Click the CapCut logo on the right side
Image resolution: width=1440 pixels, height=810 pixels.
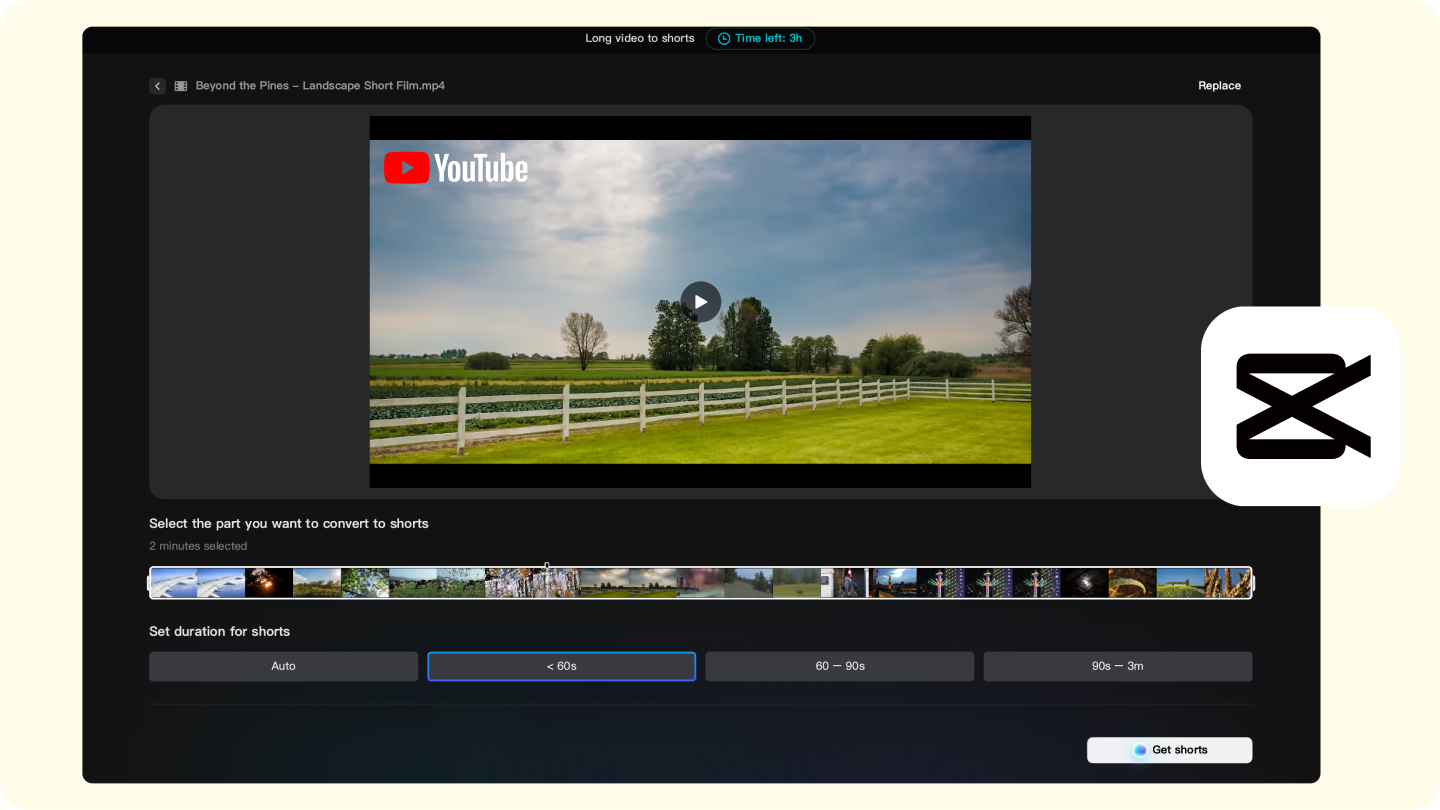click(x=1301, y=405)
